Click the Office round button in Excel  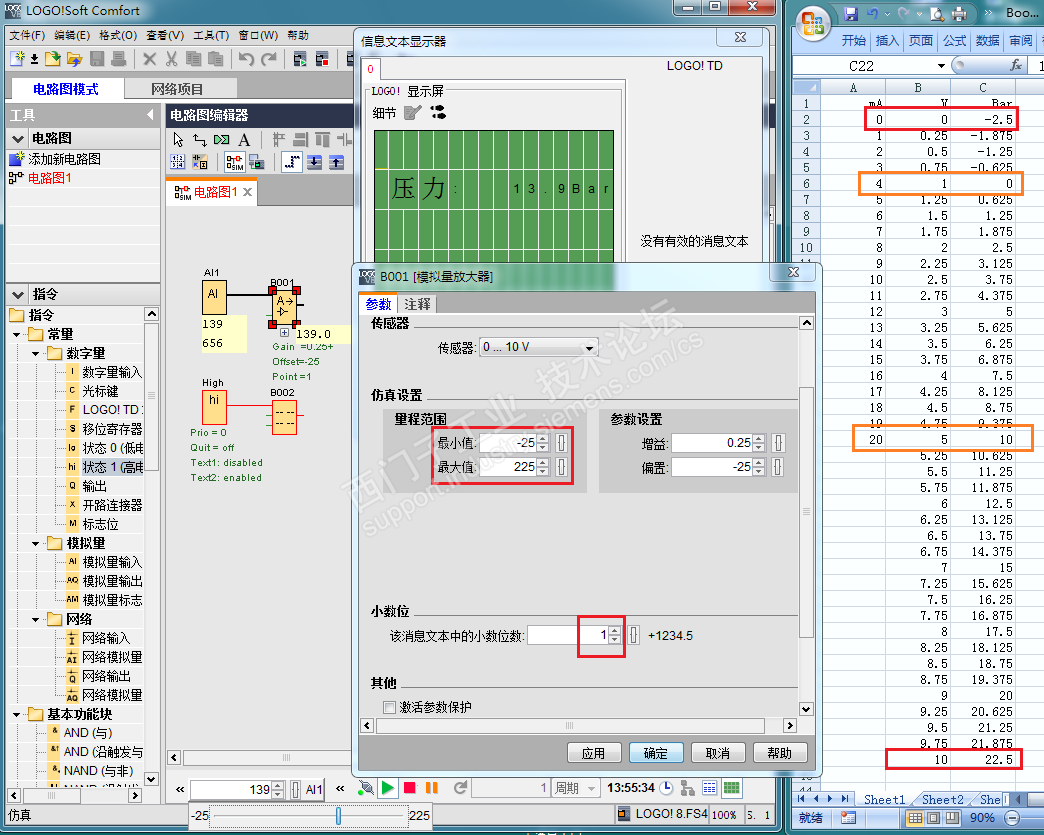pyautogui.click(x=813, y=23)
